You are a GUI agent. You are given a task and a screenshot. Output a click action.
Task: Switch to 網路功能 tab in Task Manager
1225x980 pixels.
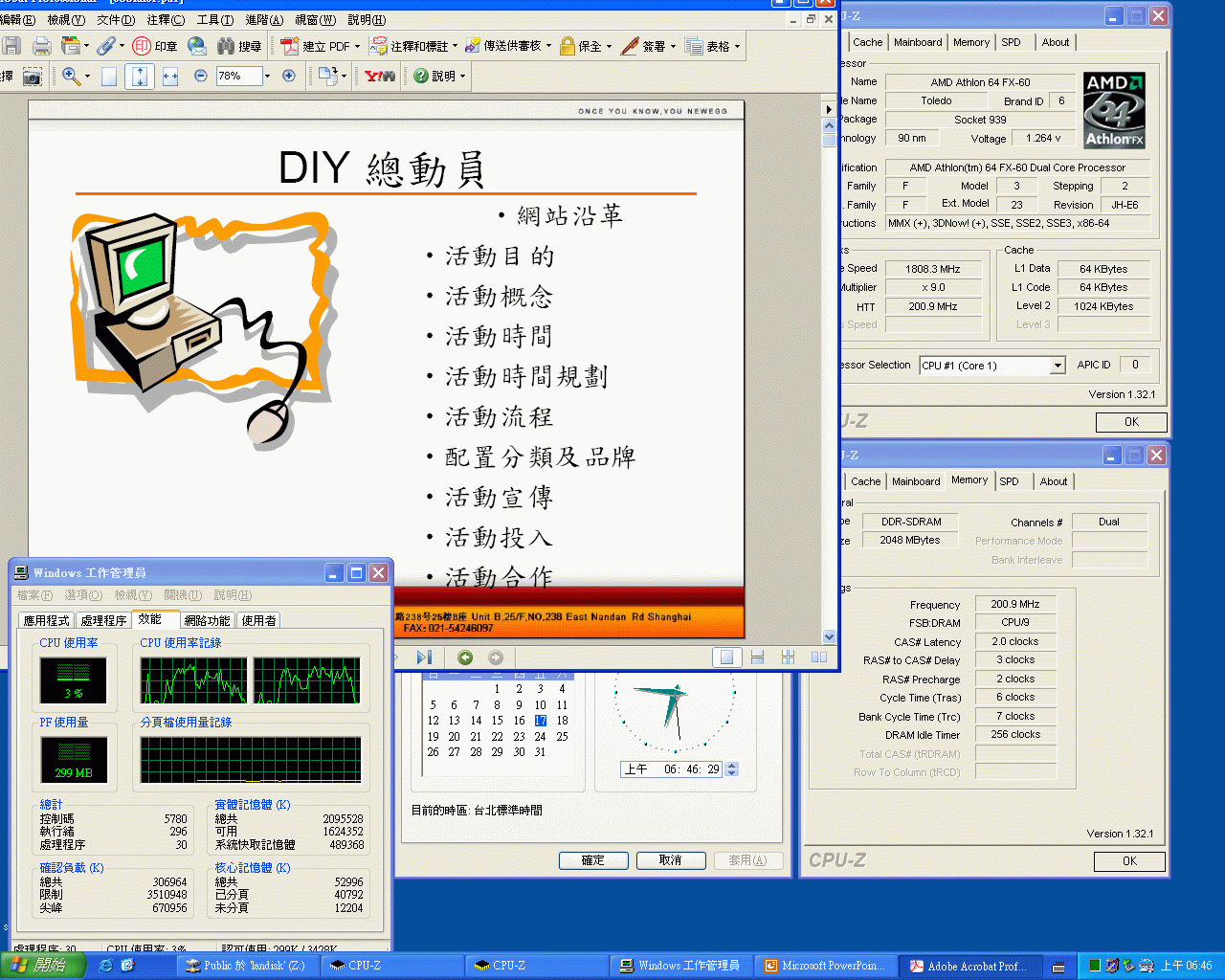[207, 620]
